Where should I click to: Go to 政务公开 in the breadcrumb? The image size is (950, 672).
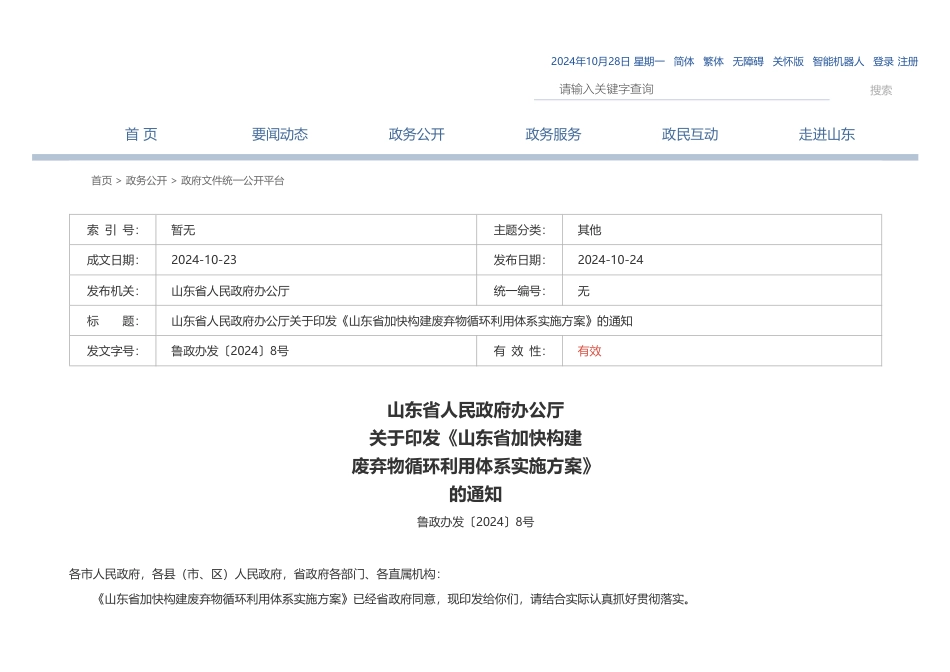coord(146,180)
